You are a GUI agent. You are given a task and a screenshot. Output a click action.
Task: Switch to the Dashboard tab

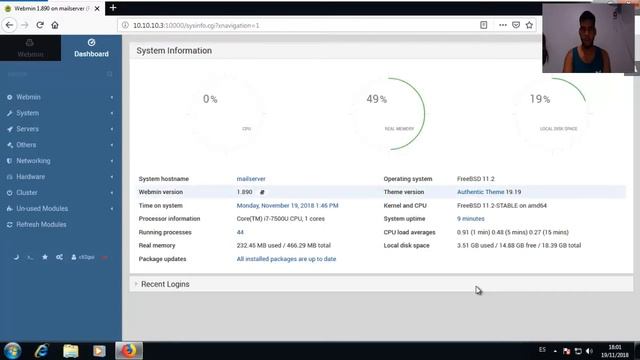click(x=91, y=48)
